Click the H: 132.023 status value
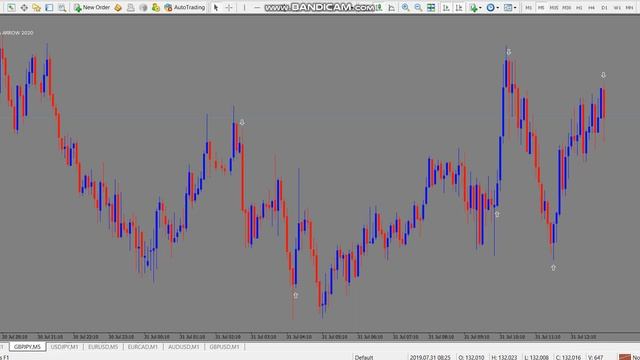Viewport: 640px width, 360px height. [504, 357]
